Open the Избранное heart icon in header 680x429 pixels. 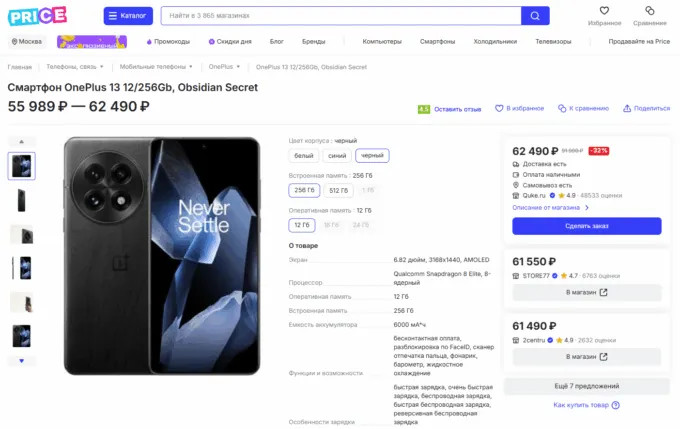(604, 11)
